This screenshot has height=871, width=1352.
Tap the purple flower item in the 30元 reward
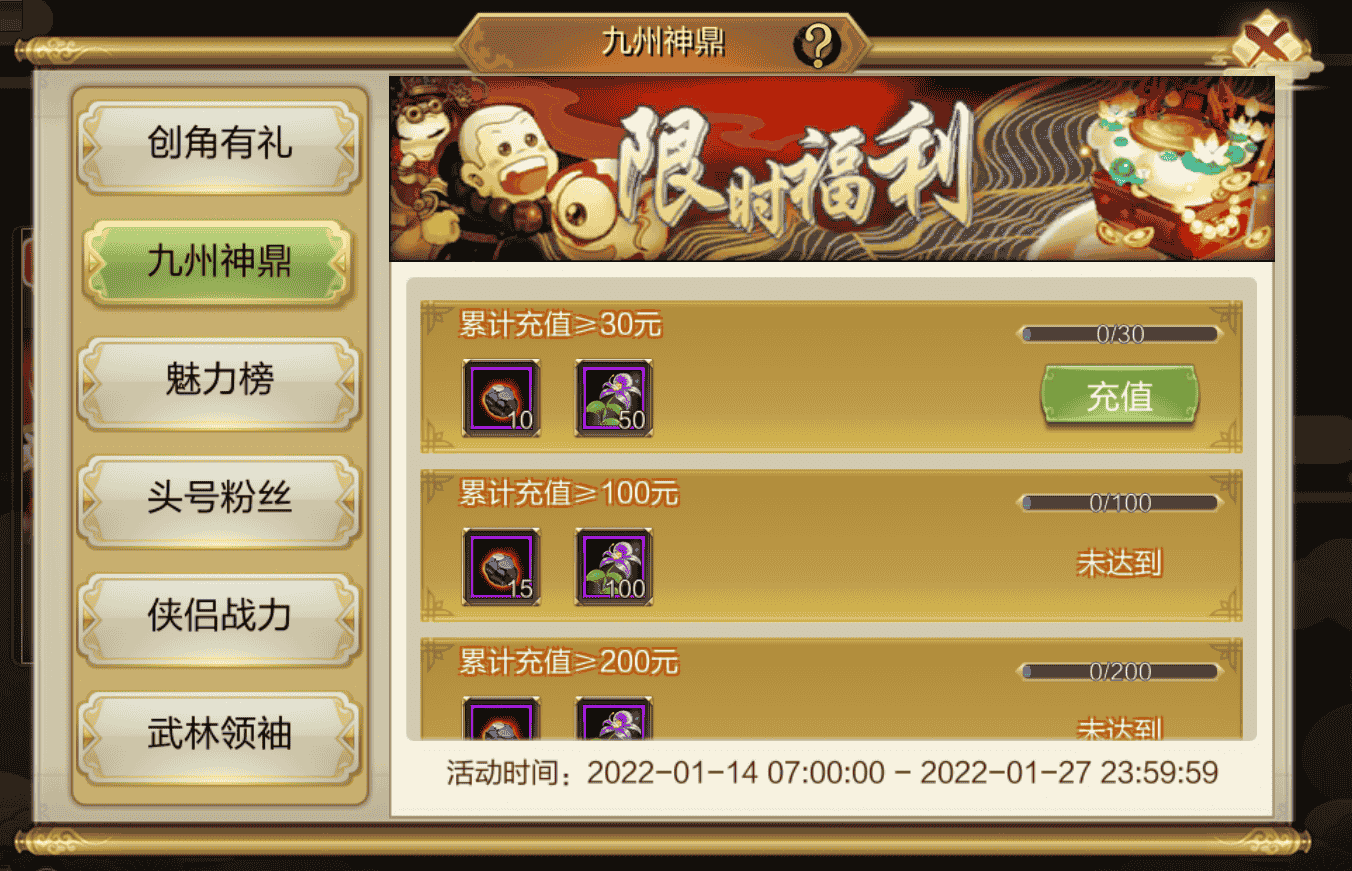click(x=614, y=398)
